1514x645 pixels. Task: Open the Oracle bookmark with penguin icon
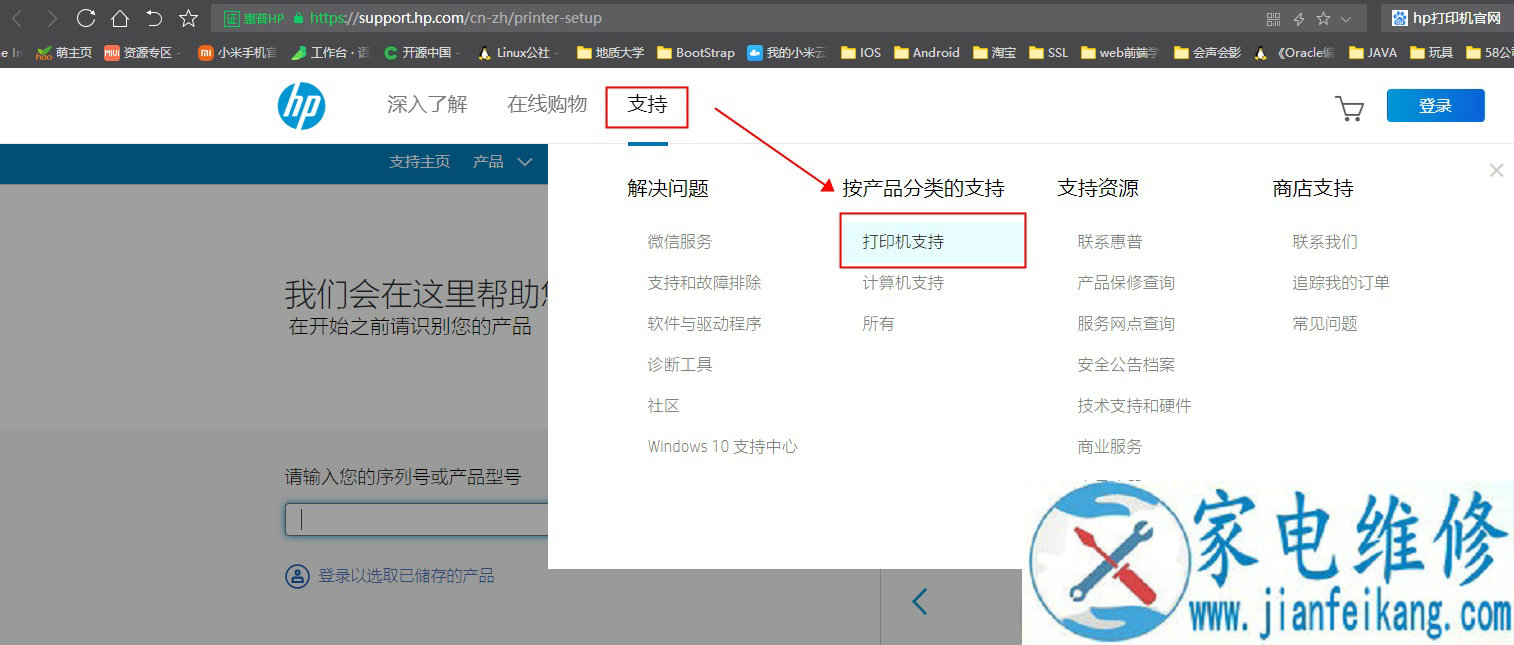point(1295,53)
